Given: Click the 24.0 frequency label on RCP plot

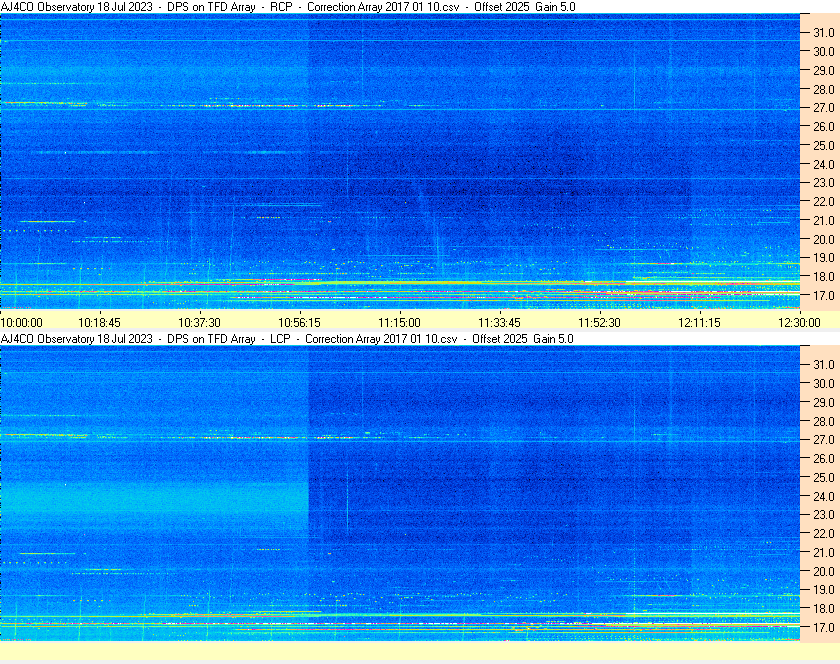Looking at the screenshot, I should 824,165.
